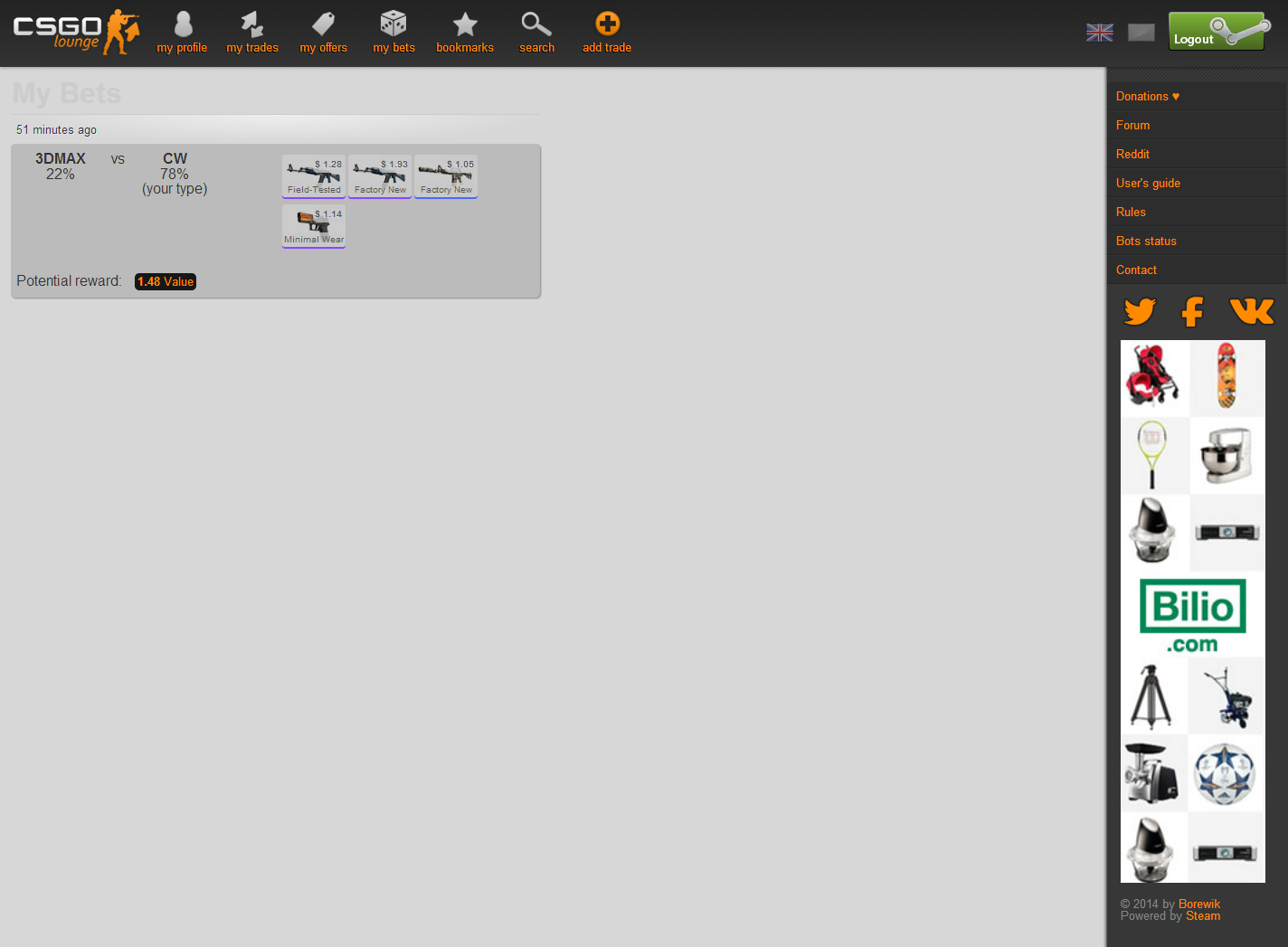Click the 78% CW odds

[175, 174]
